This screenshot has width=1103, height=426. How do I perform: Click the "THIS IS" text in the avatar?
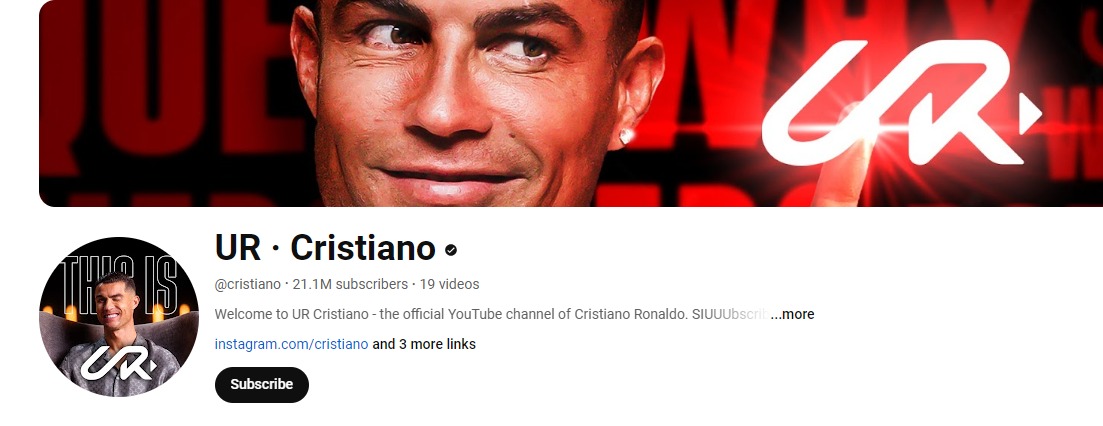(x=117, y=283)
